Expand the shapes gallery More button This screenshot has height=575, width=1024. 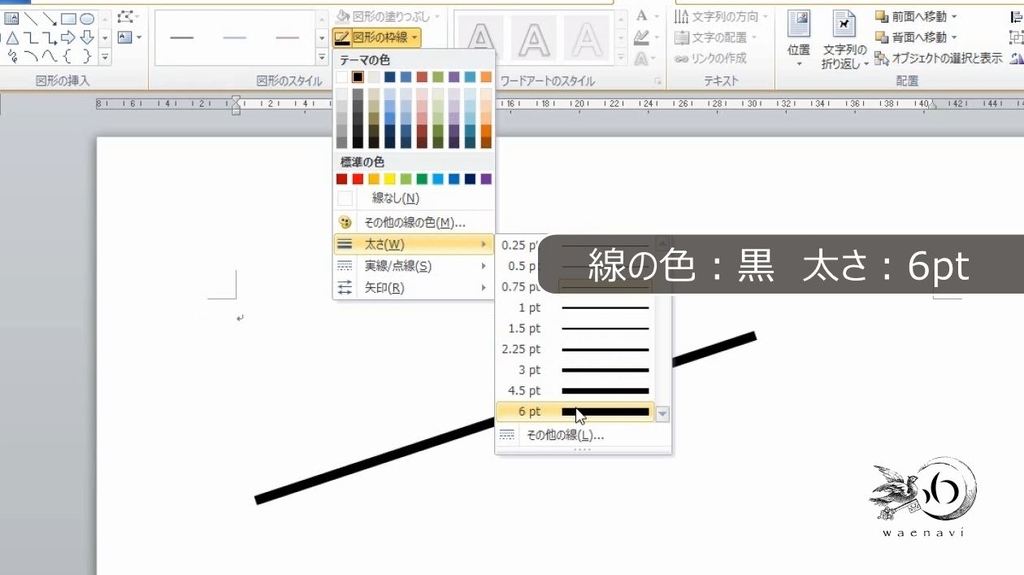coord(105,58)
